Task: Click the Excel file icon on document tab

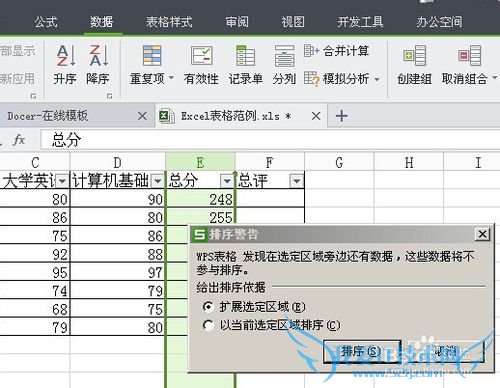Action: (x=167, y=116)
